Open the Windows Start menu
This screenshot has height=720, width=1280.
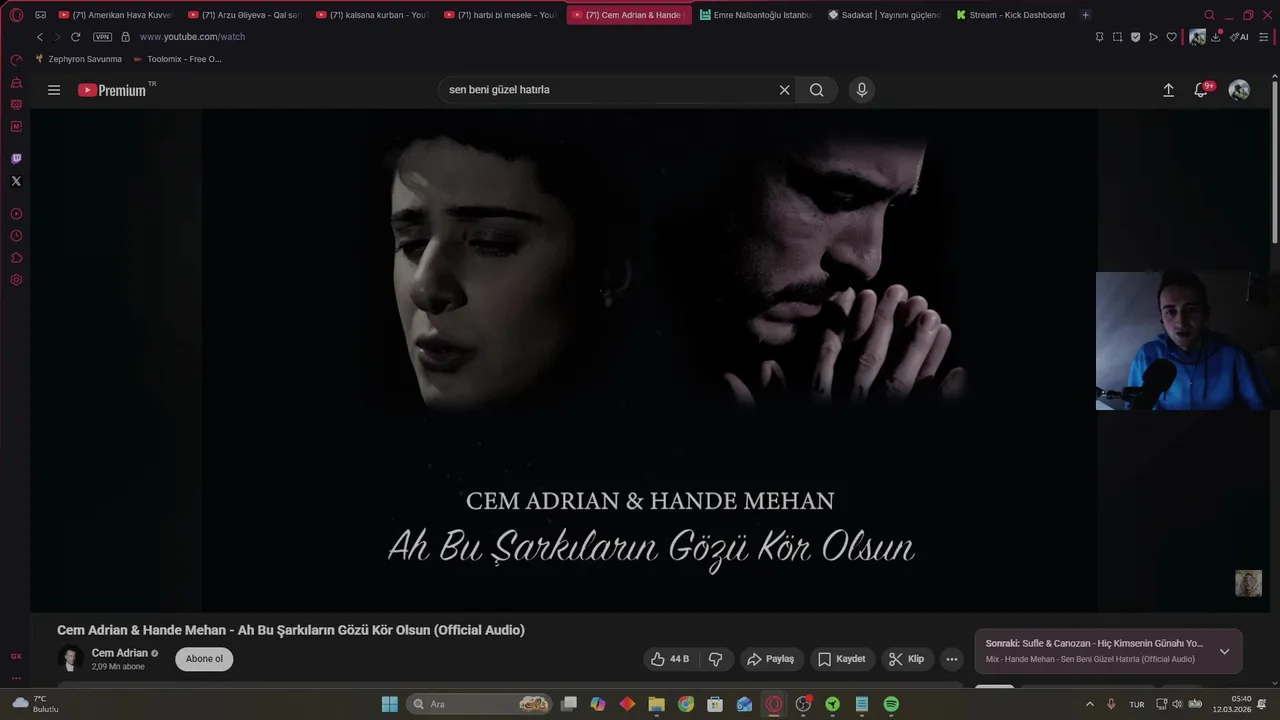point(390,704)
